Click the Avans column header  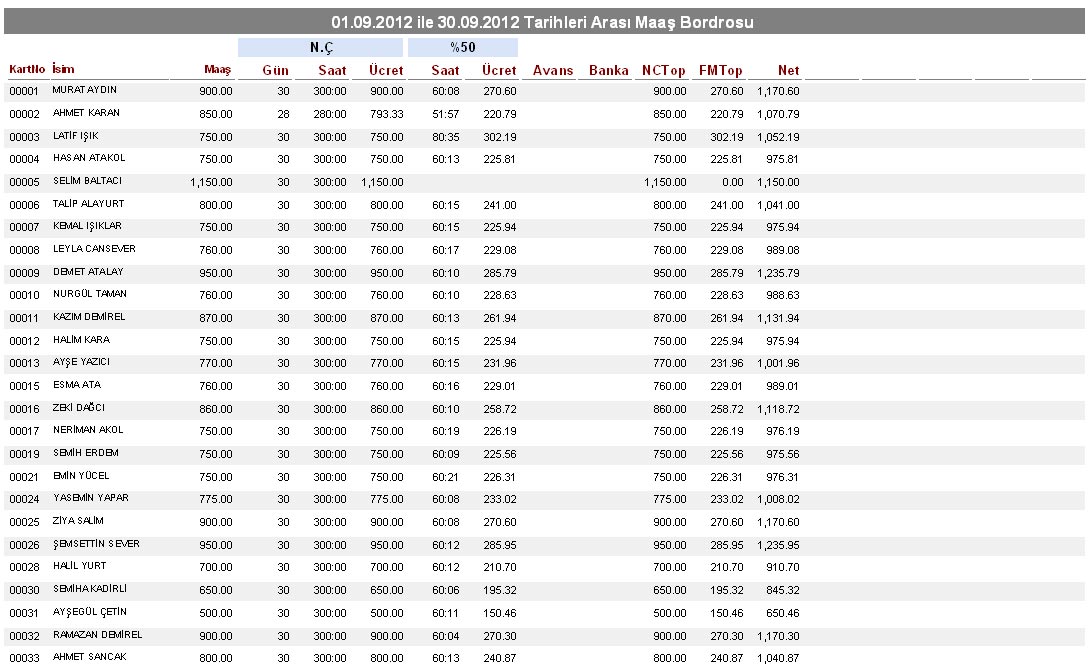pos(553,71)
